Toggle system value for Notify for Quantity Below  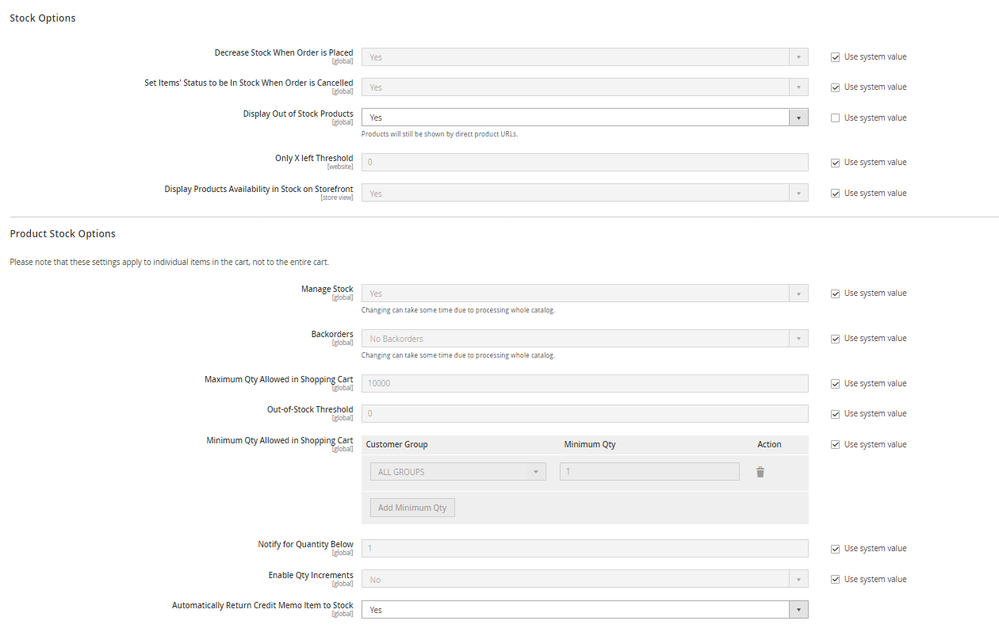pos(835,549)
